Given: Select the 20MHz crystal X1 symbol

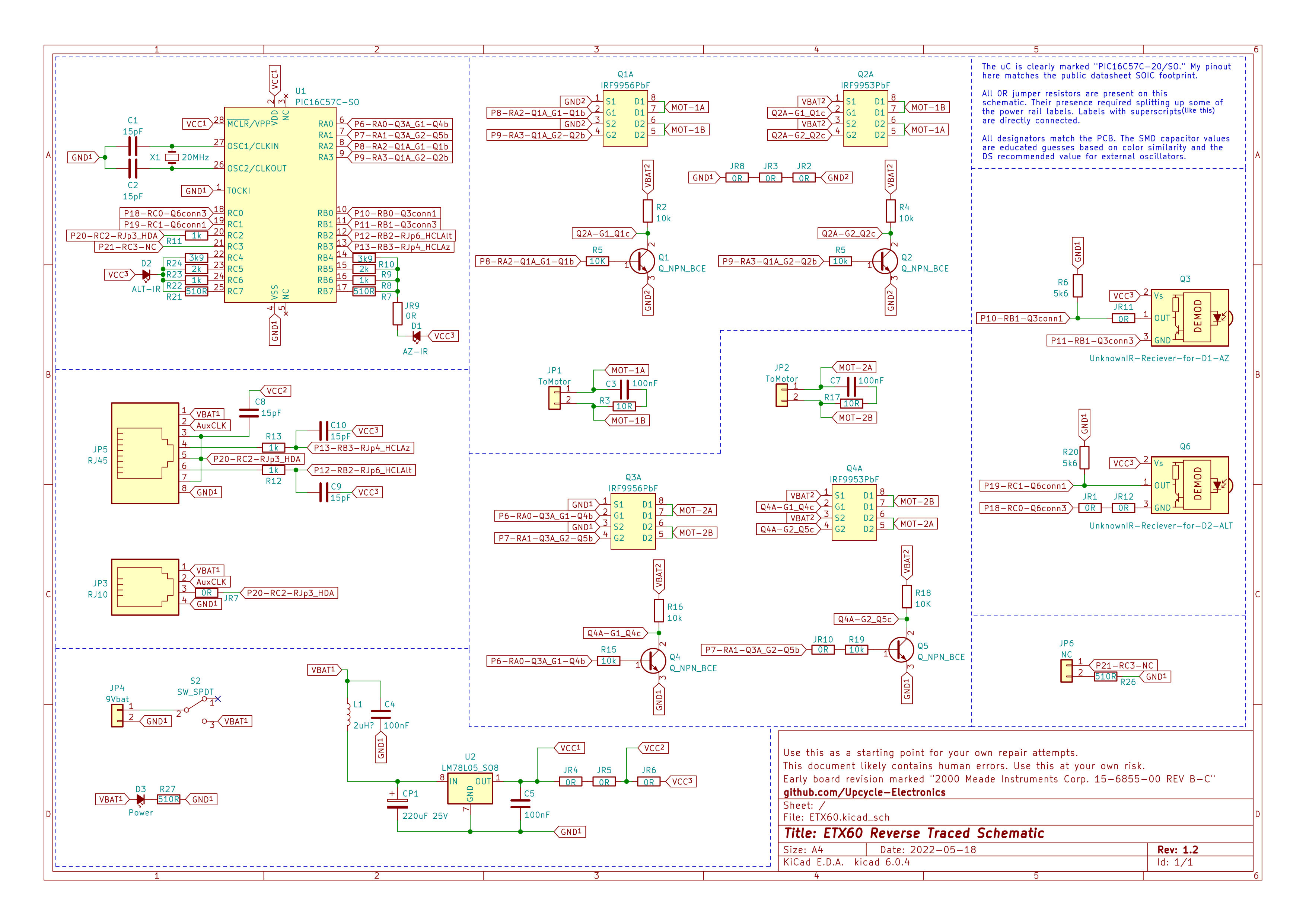Looking at the screenshot, I should coord(172,157).
